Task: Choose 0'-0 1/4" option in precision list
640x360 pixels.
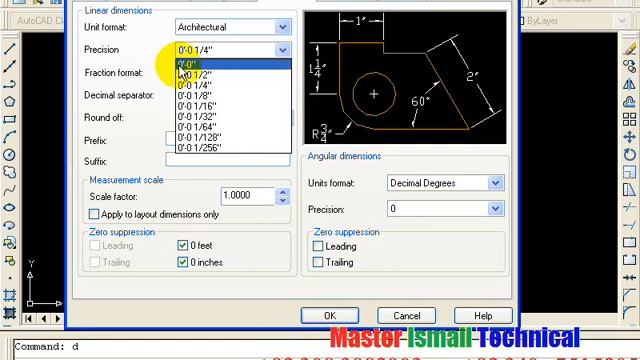Action: [233, 85]
